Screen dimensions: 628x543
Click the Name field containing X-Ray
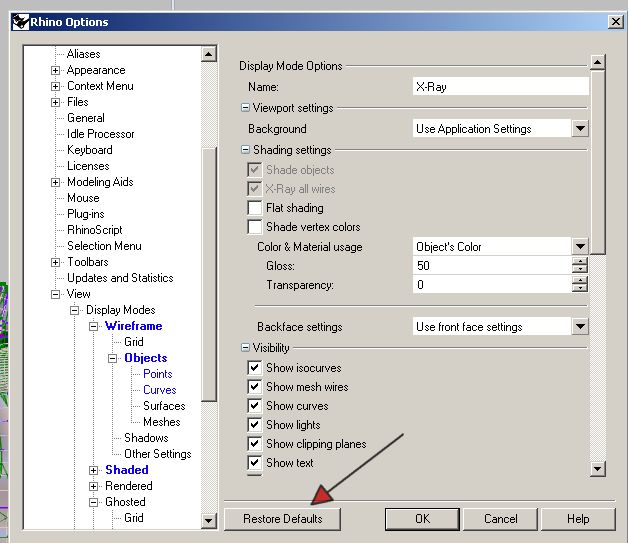[x=501, y=86]
